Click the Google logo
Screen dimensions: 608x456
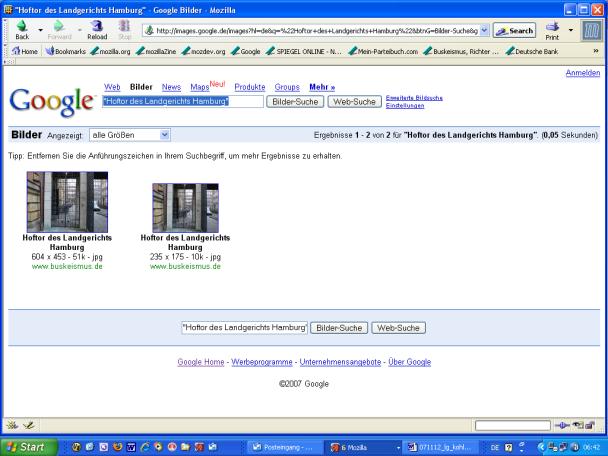tap(52, 102)
